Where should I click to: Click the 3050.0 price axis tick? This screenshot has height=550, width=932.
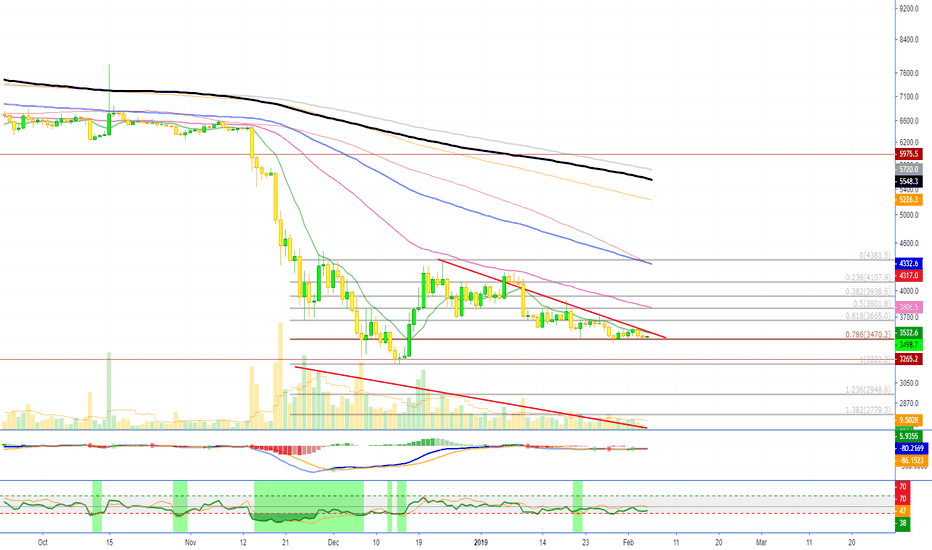(x=909, y=383)
